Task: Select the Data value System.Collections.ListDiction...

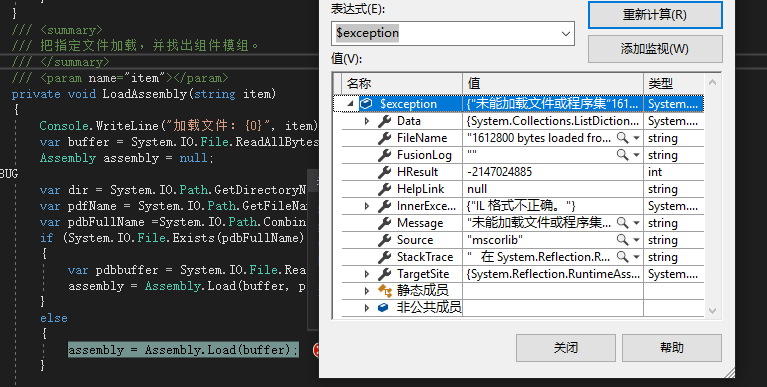Action: pos(553,121)
